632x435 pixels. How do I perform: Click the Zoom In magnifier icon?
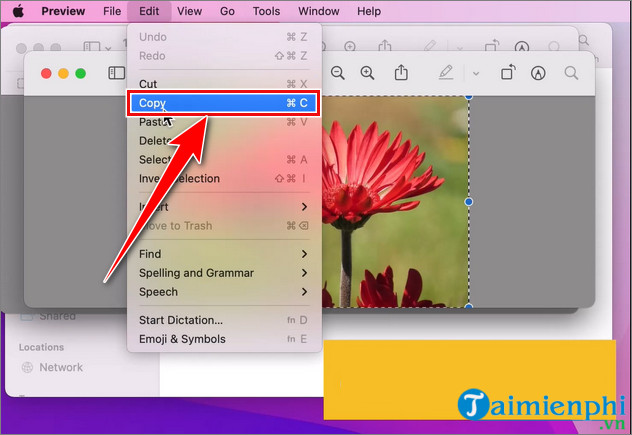[367, 73]
